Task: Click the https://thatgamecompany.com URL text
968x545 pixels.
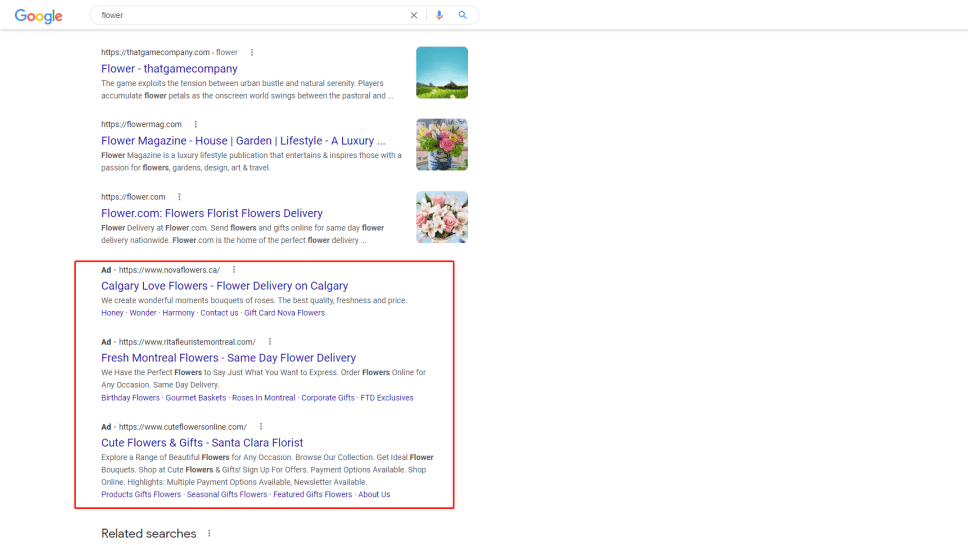Action: point(156,52)
